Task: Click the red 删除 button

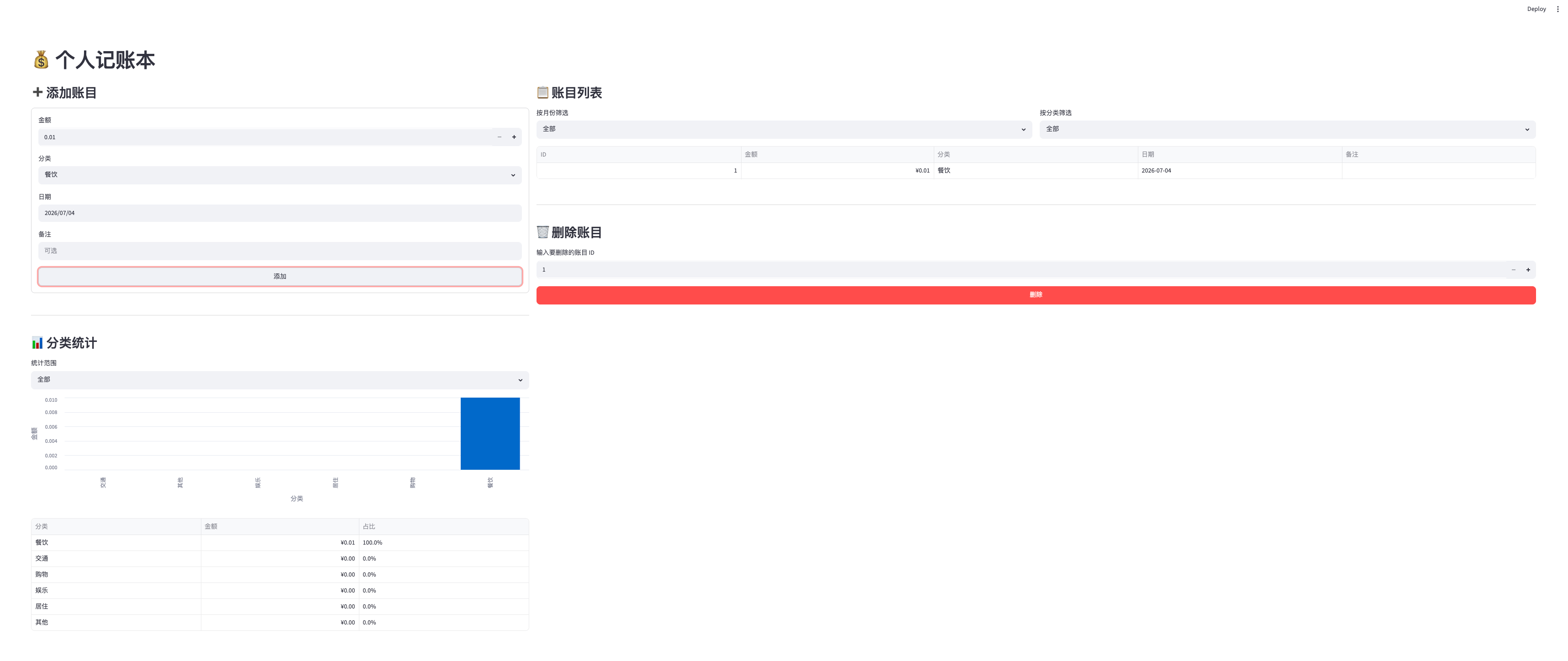Action: coord(1036,295)
